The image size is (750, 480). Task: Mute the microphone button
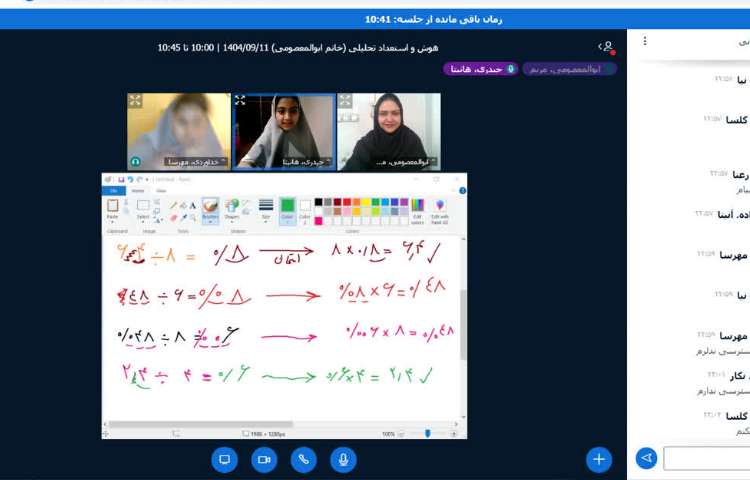343,459
